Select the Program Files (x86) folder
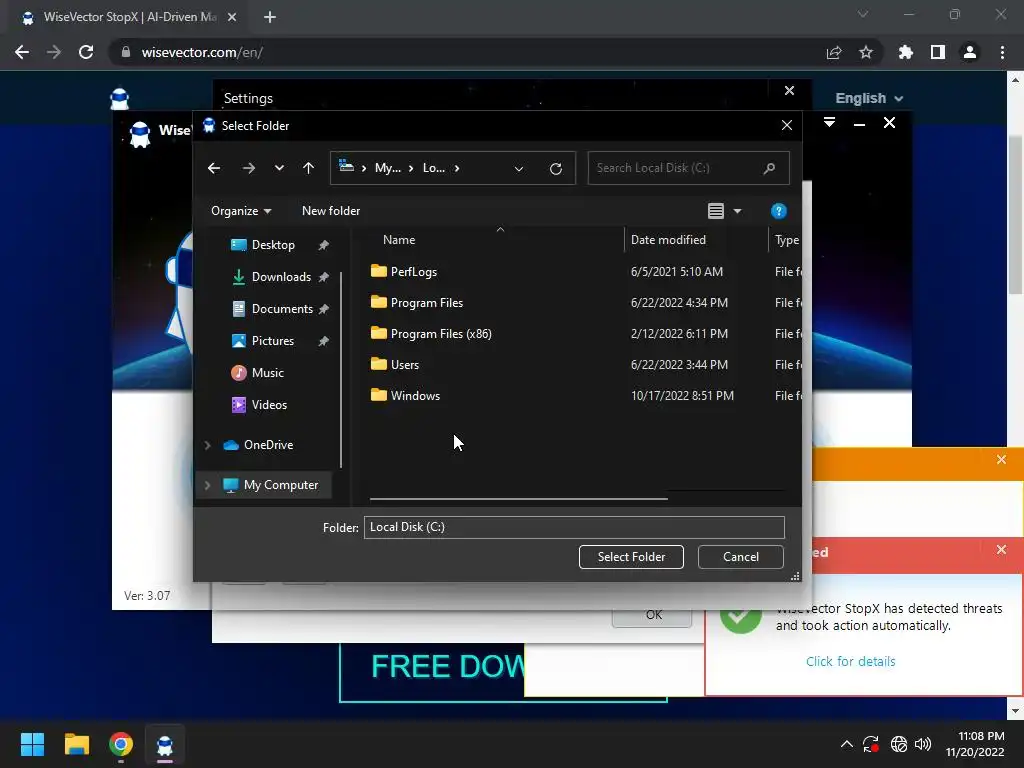 (x=441, y=334)
